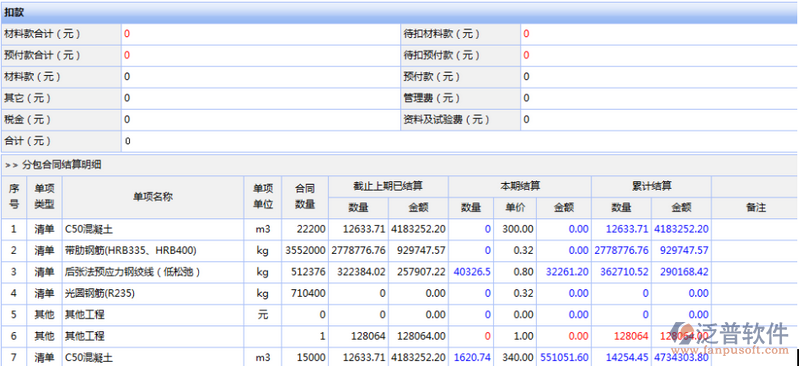Image resolution: width=799 pixels, height=366 pixels.
Task: Click the 后张法预应力钢绞线（低松弛） row name
Action: [x=132, y=272]
